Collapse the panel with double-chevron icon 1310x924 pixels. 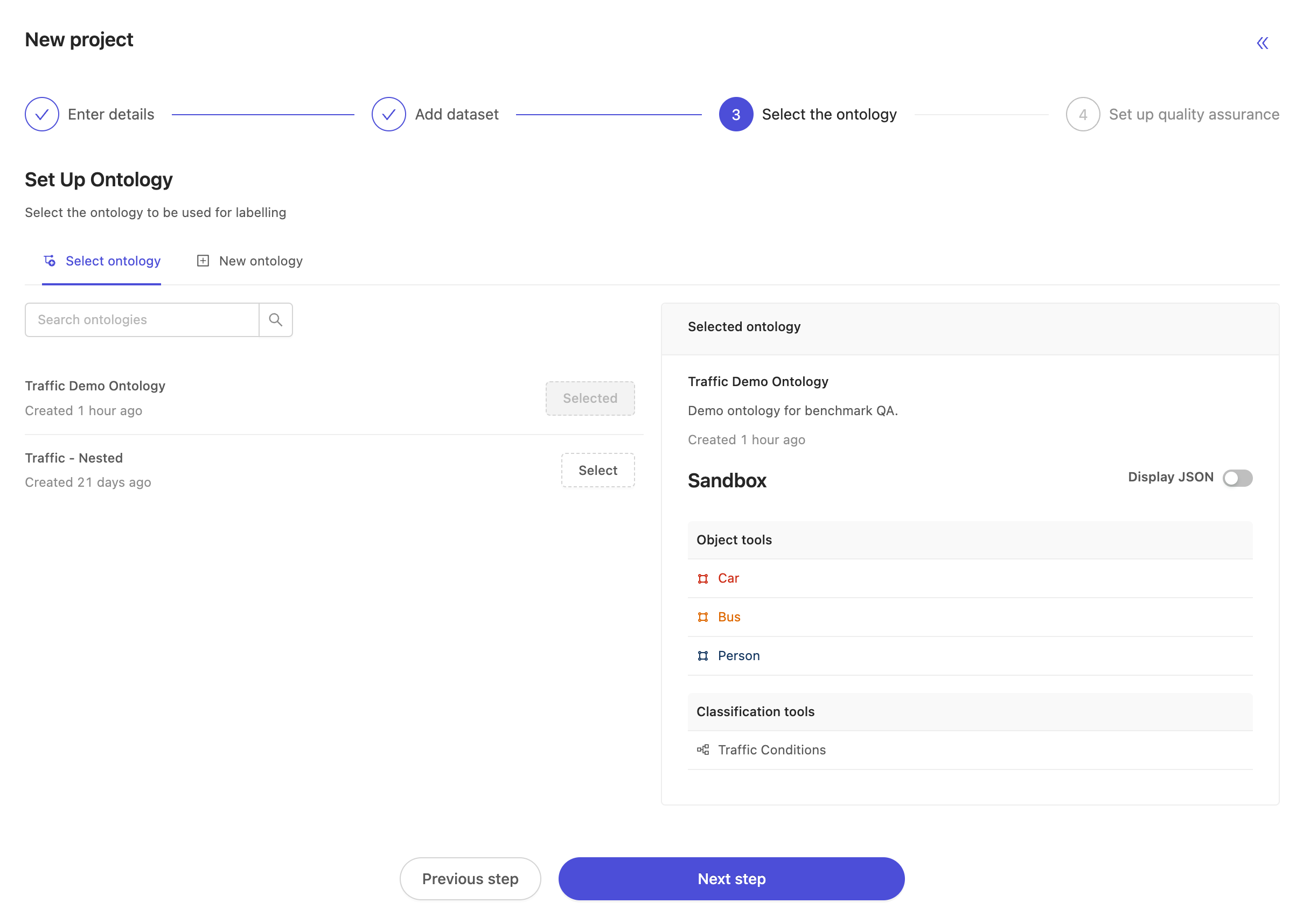point(1262,44)
